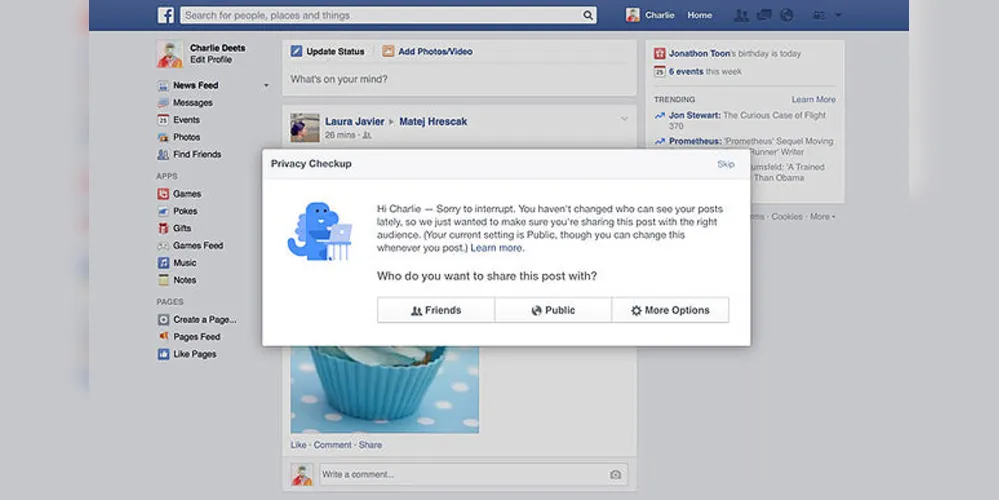Click the Like Pages thumbs-up icon
The width and height of the screenshot is (999, 500).
(x=163, y=354)
